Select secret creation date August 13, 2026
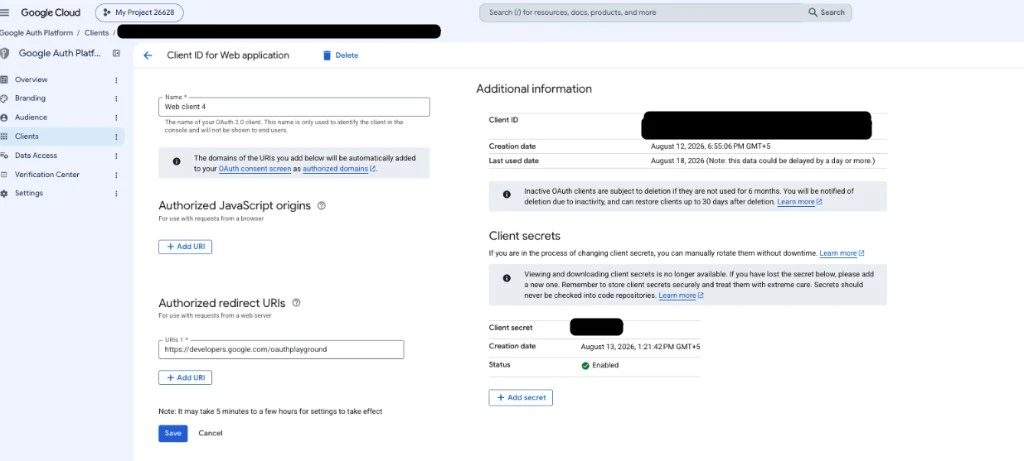Image resolution: width=1024 pixels, height=461 pixels. (x=641, y=347)
